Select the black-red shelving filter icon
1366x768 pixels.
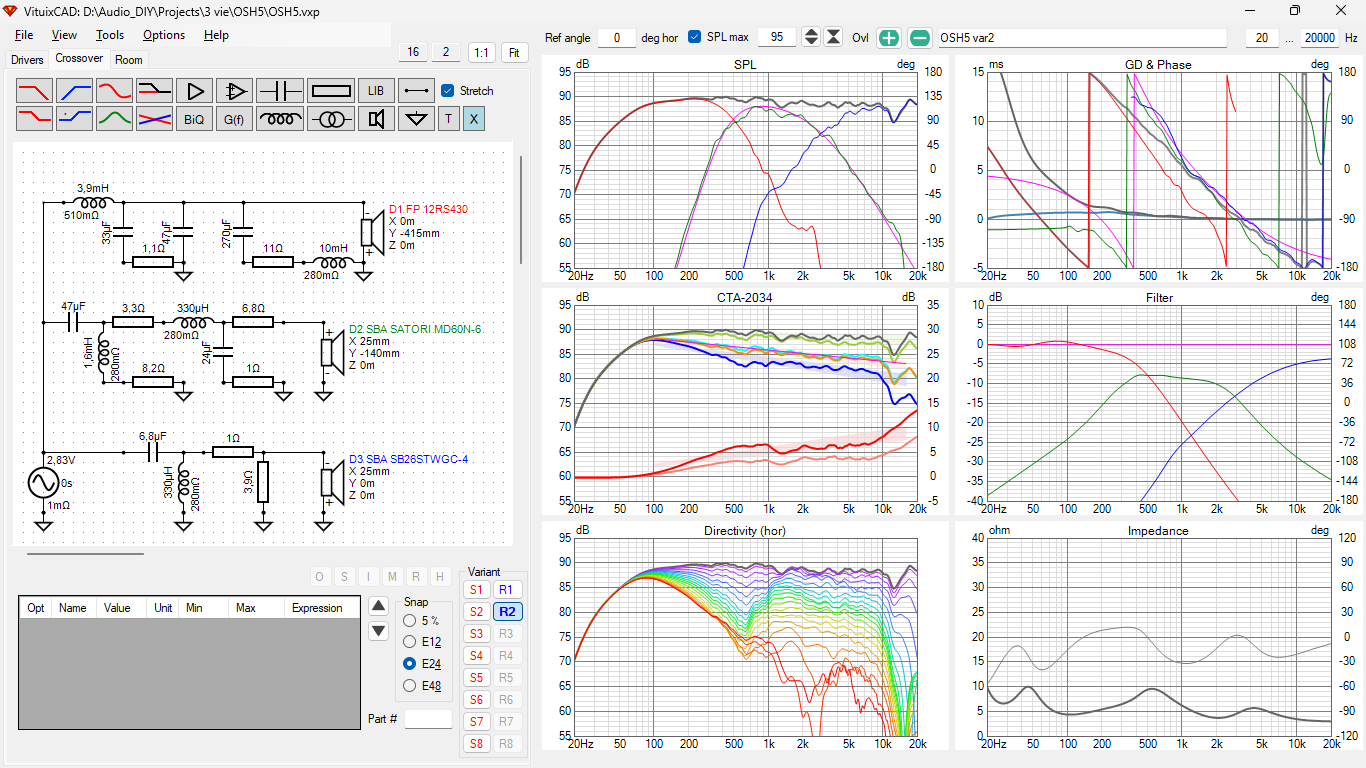pos(154,91)
